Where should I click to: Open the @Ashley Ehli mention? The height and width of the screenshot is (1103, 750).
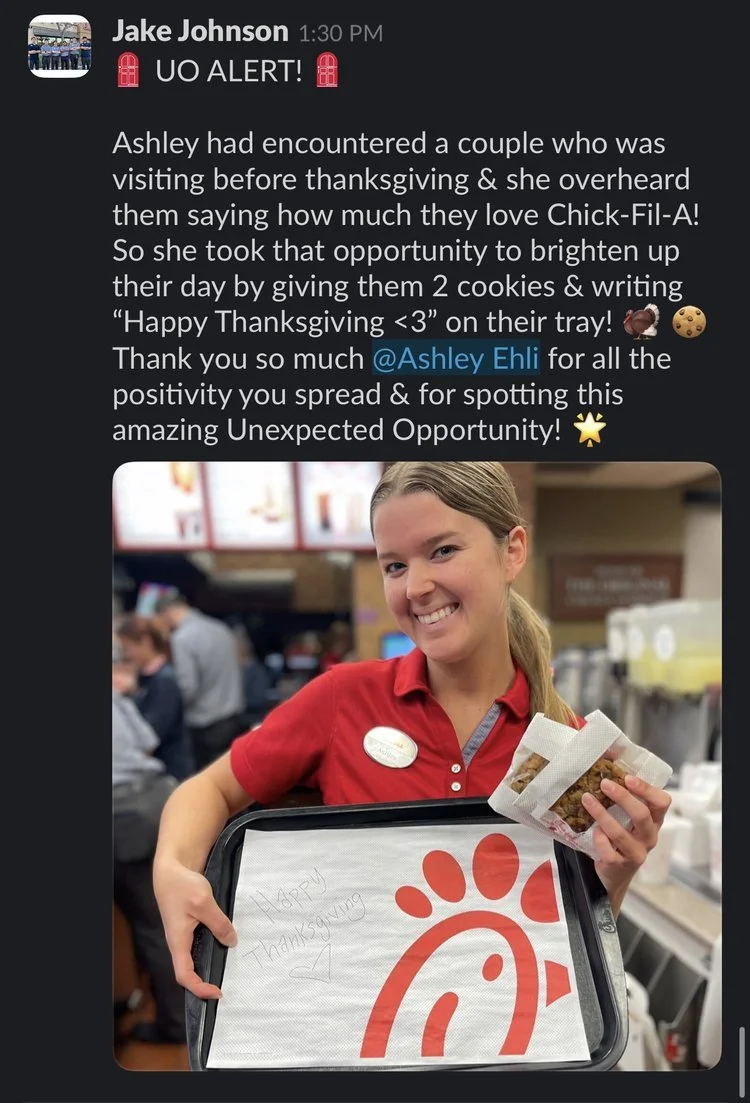455,358
